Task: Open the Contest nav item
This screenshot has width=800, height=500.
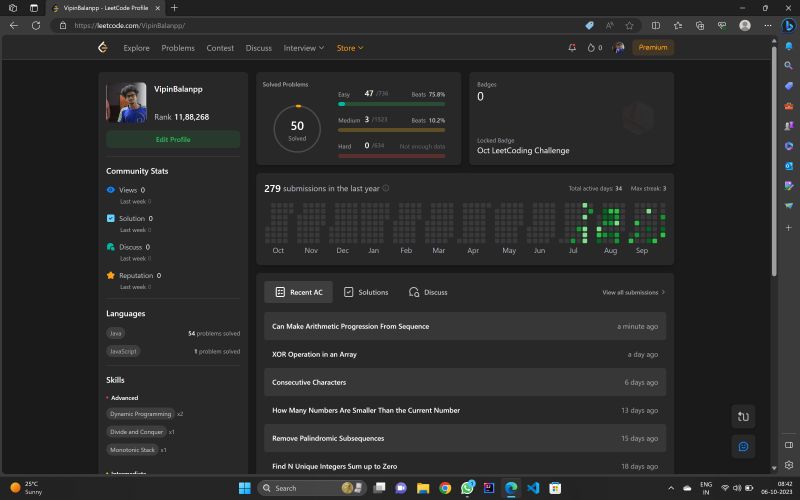Action: (220, 48)
